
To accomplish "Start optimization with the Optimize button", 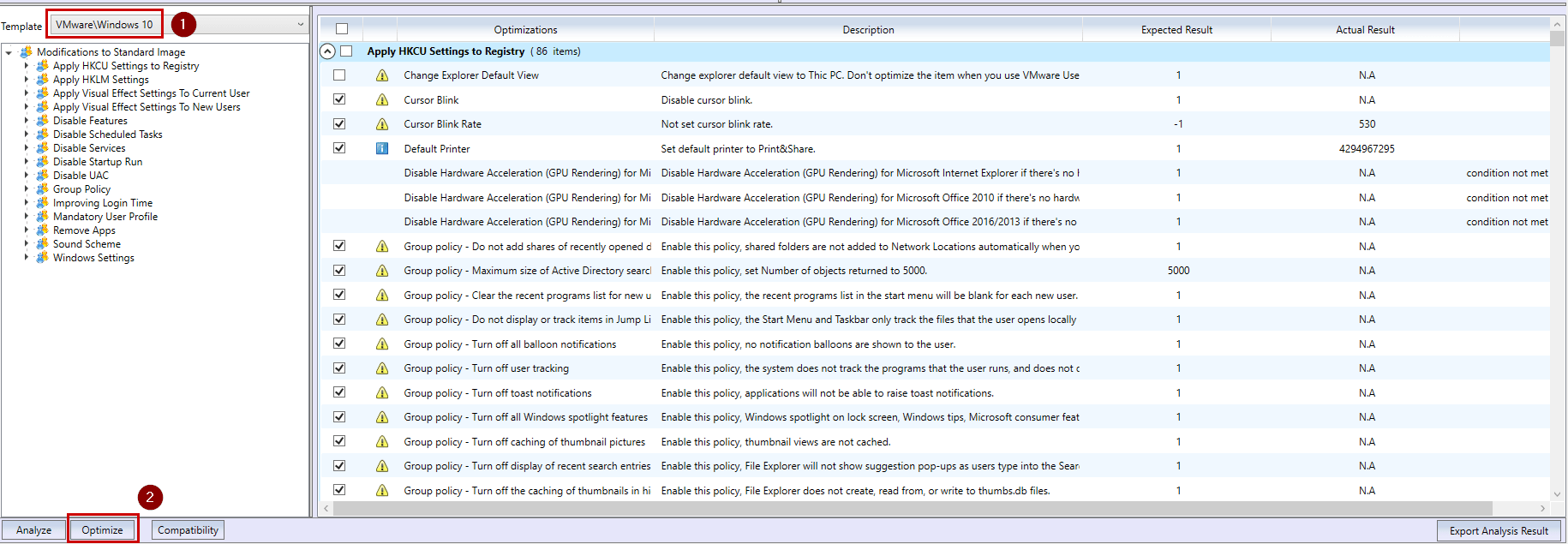I will point(103,530).
